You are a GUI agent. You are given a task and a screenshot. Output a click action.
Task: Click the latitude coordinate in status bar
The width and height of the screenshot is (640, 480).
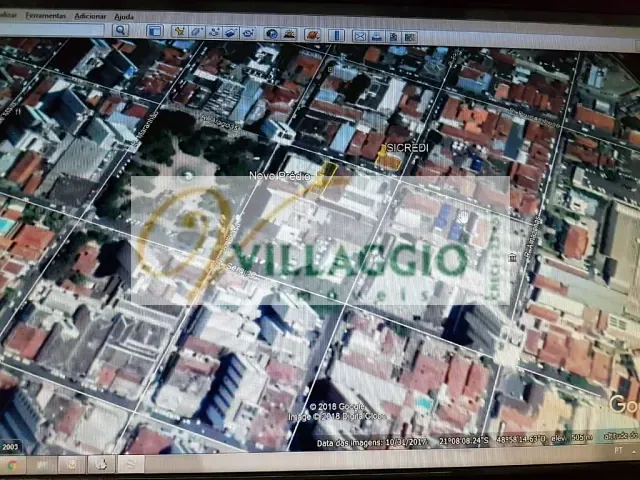click(x=463, y=441)
